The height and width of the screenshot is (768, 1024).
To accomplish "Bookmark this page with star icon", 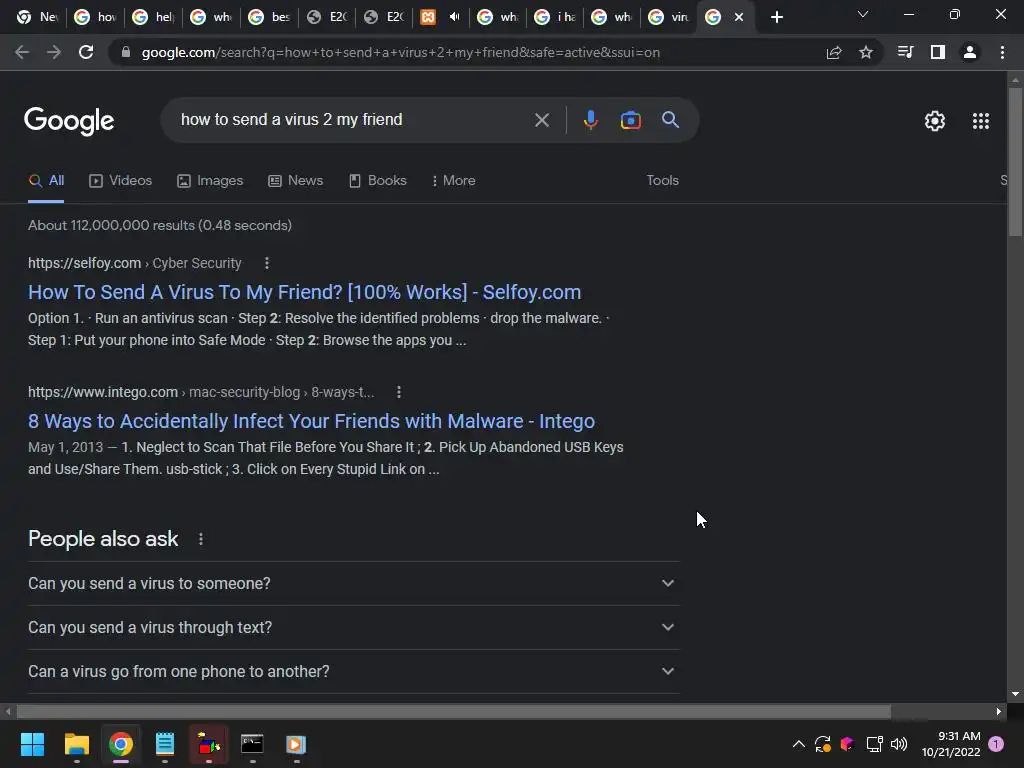I will click(x=866, y=52).
